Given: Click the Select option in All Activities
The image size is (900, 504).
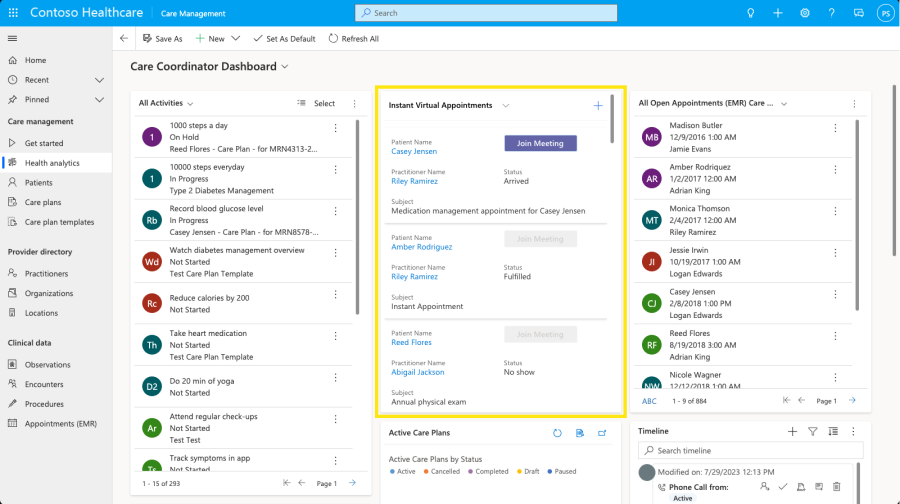Looking at the screenshot, I should pos(316,103).
